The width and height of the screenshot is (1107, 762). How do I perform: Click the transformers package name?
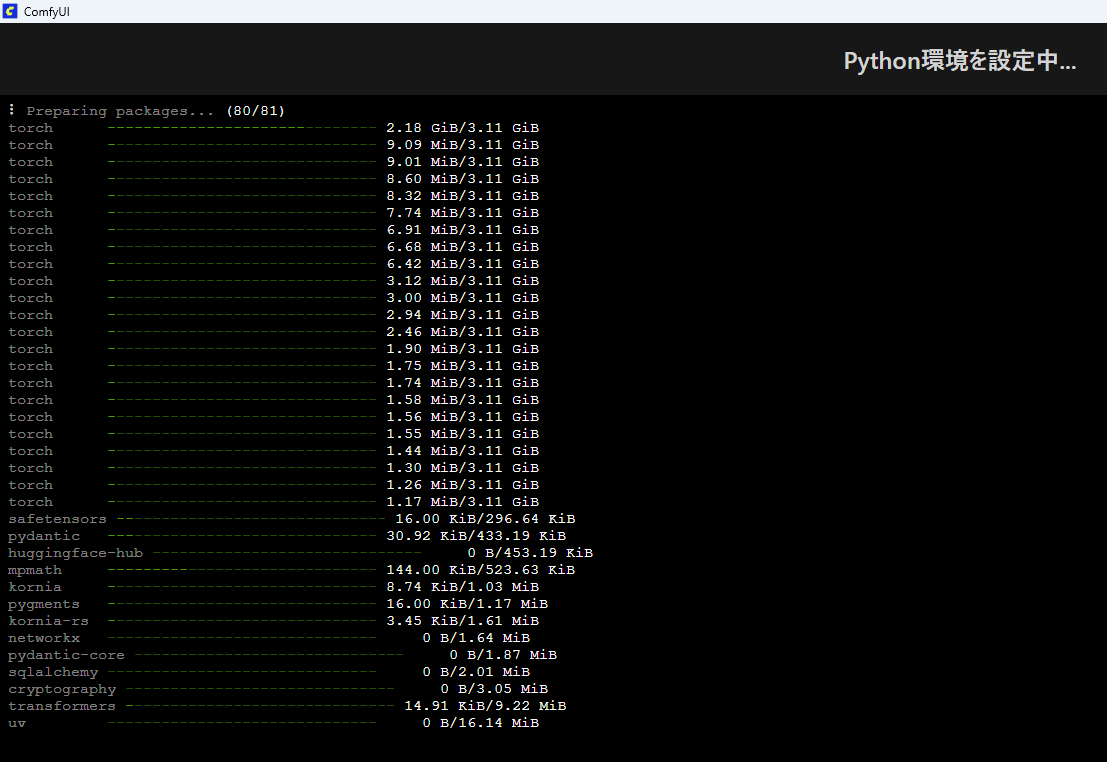61,706
